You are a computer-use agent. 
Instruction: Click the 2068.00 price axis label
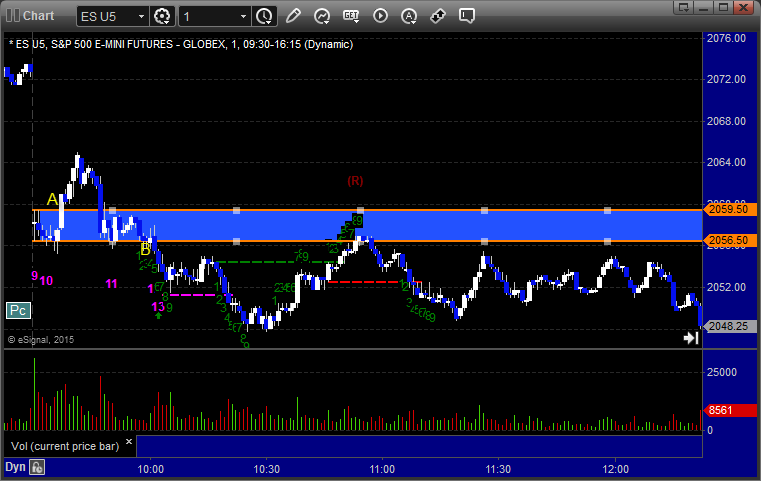(727, 121)
